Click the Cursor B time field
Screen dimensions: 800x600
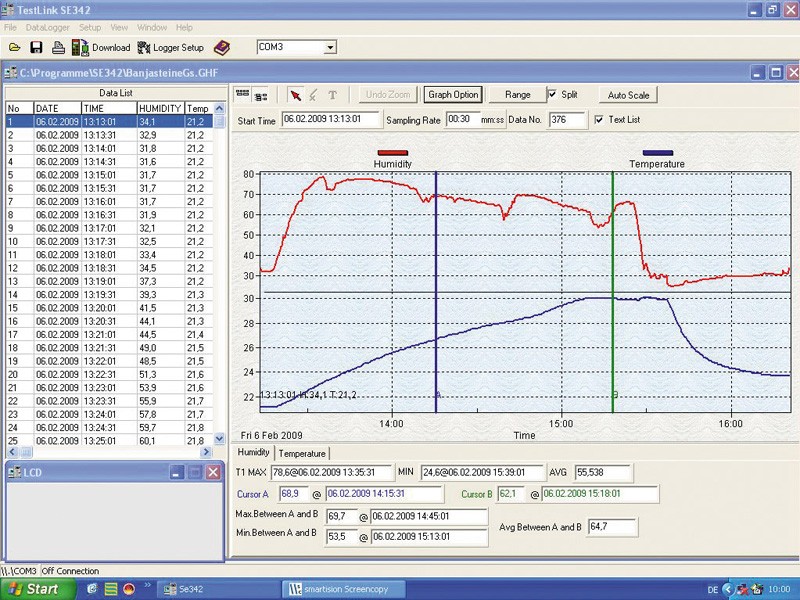(x=599, y=494)
